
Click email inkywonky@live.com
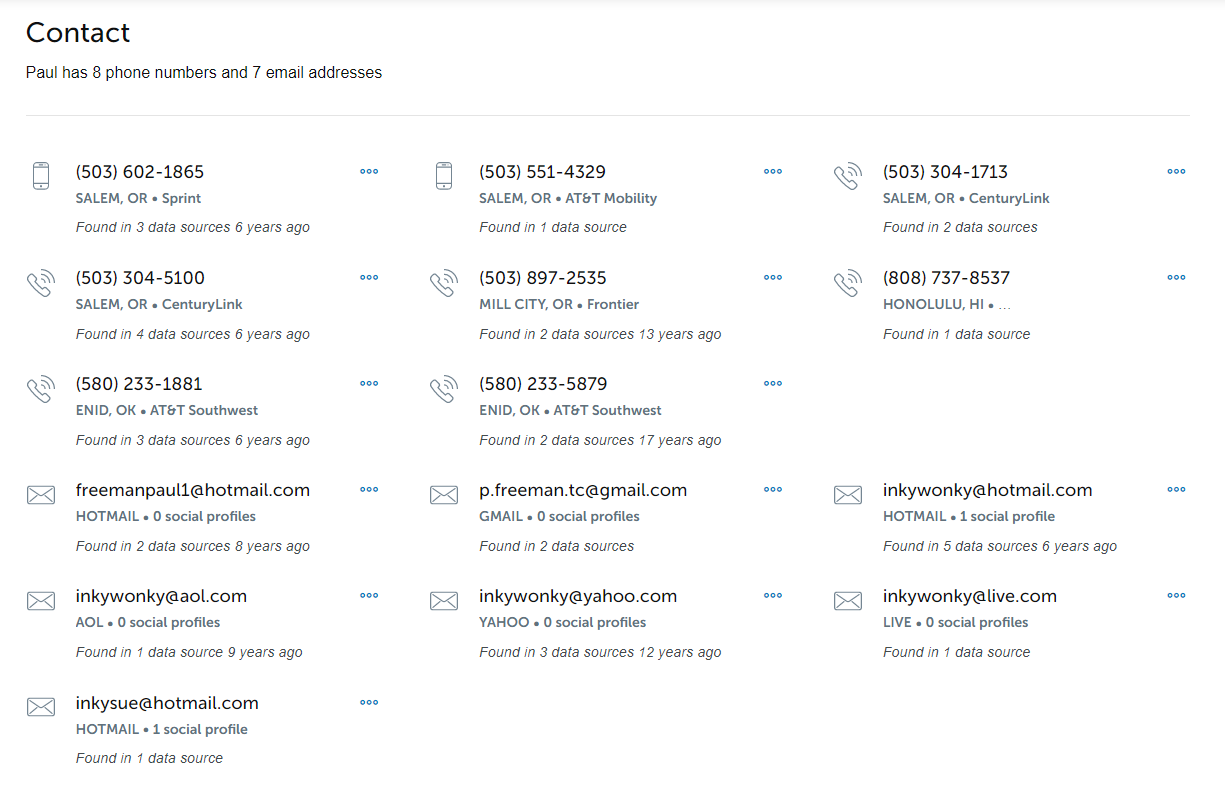(970, 596)
